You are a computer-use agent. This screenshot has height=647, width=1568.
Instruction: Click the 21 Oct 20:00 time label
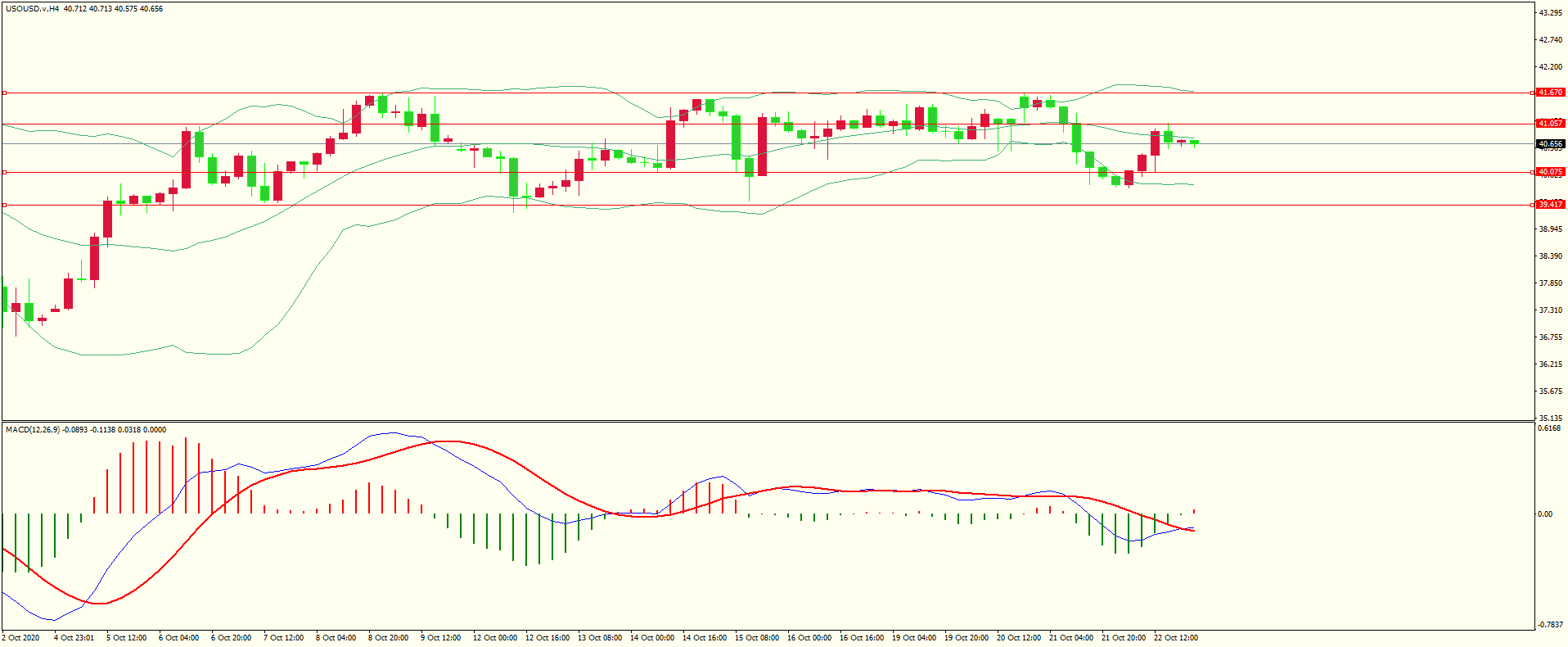(1124, 638)
